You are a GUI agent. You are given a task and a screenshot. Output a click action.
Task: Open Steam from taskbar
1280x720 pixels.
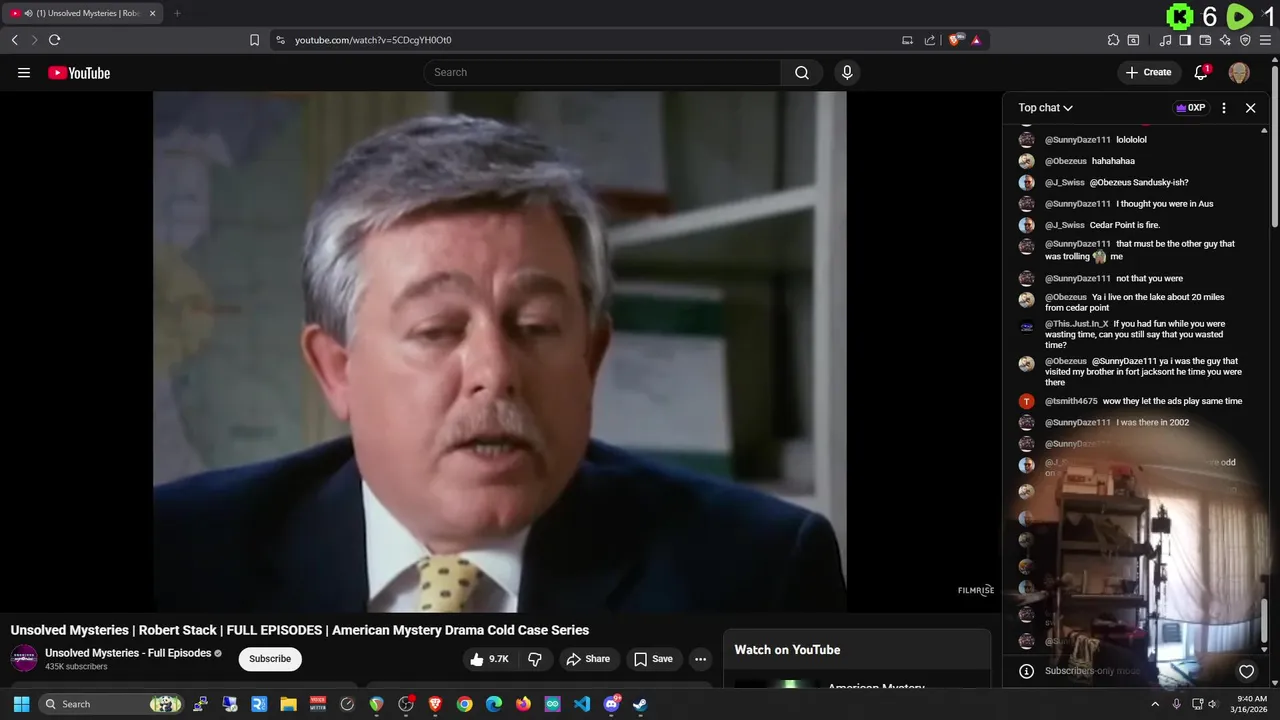640,704
